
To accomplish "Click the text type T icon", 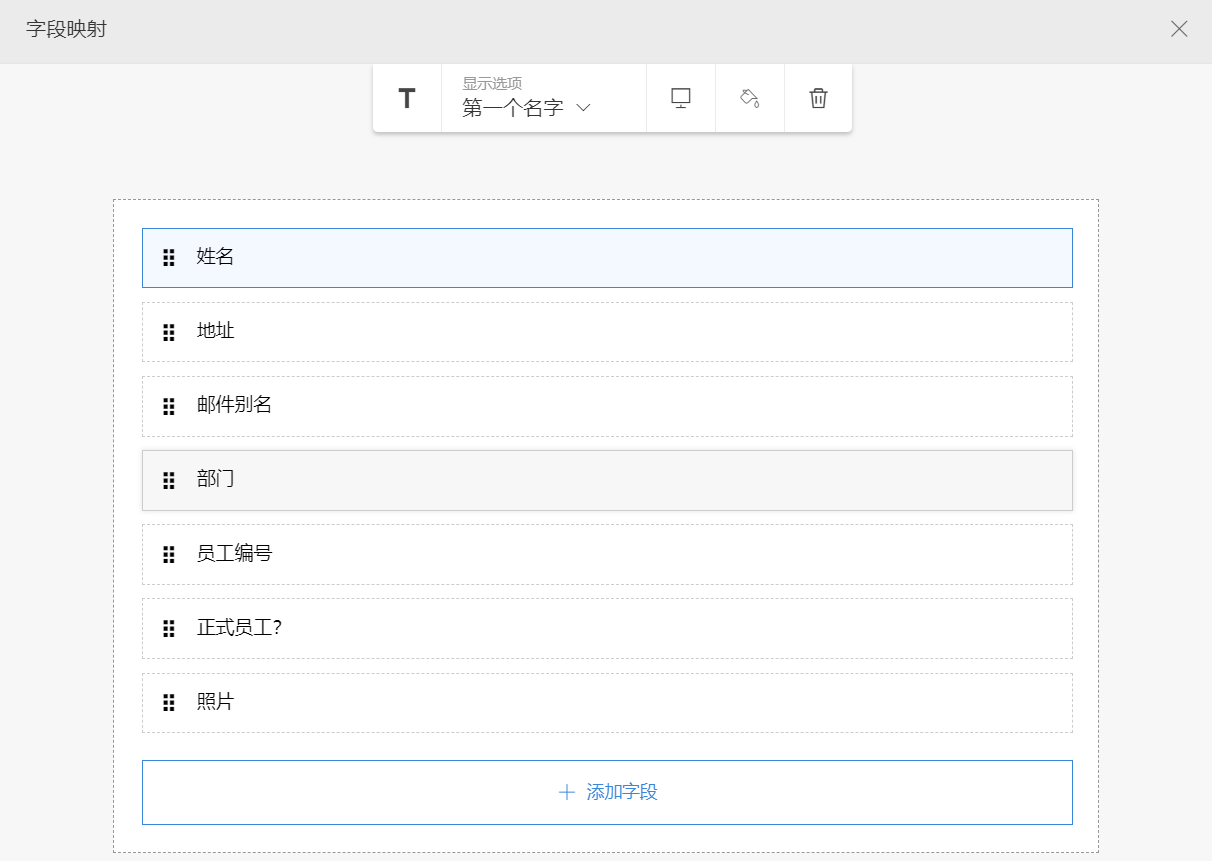I will pos(407,98).
